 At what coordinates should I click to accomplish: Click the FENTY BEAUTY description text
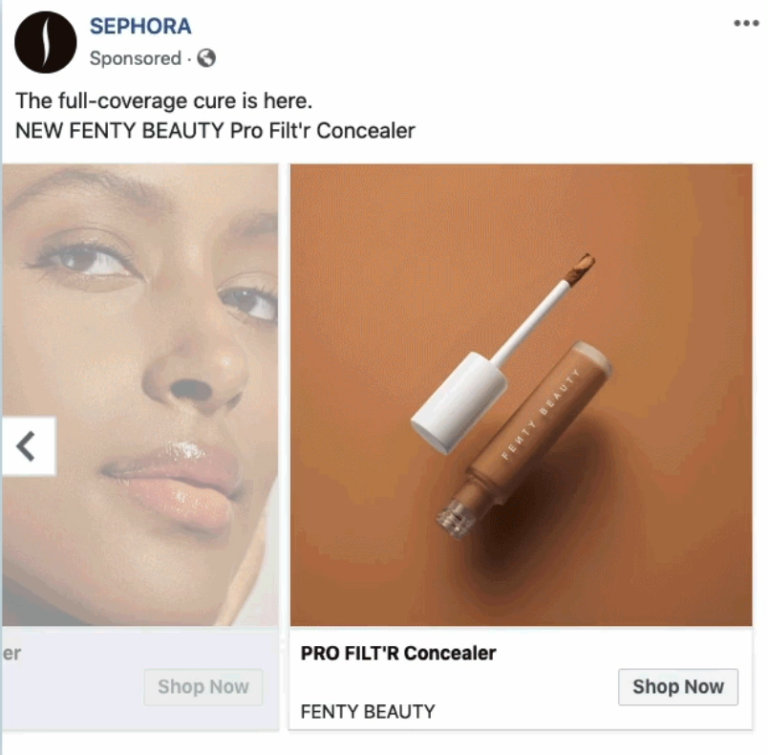(x=368, y=711)
